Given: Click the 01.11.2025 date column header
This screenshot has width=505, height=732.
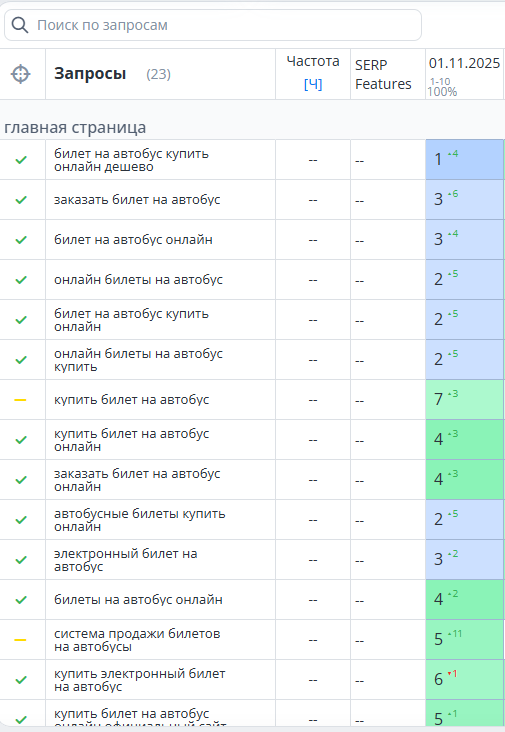Looking at the screenshot, I should pos(464,63).
